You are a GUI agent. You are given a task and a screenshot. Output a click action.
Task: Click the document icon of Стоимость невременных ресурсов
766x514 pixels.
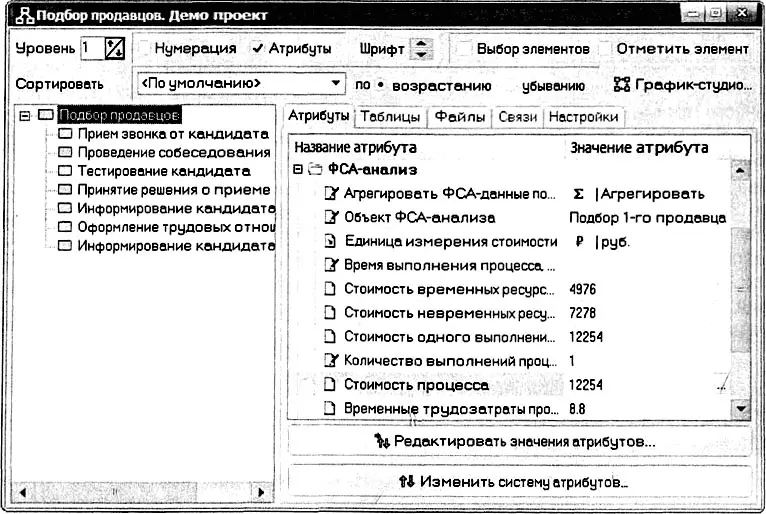click(330, 312)
